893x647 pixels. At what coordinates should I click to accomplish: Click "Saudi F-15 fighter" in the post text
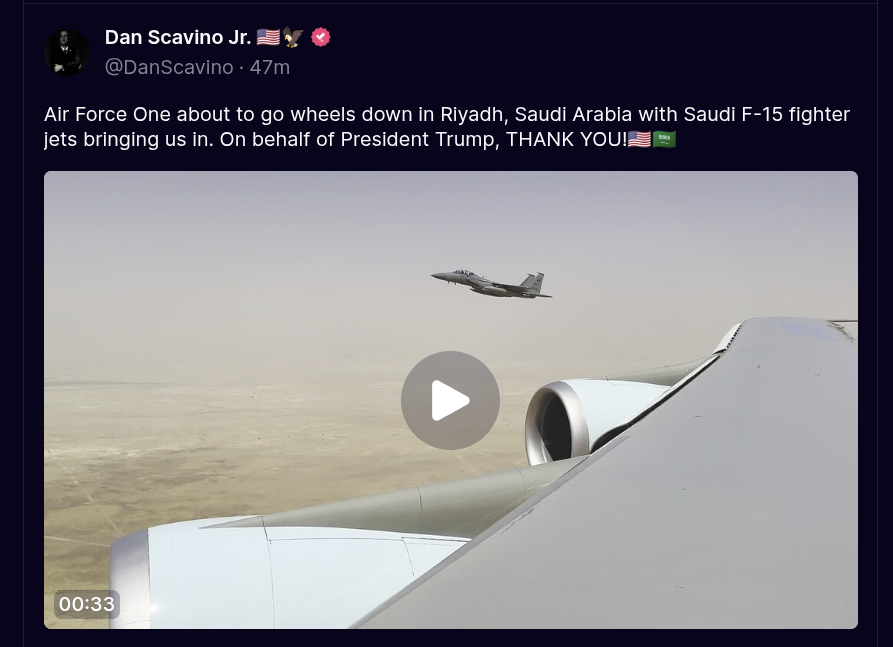[x=767, y=114]
